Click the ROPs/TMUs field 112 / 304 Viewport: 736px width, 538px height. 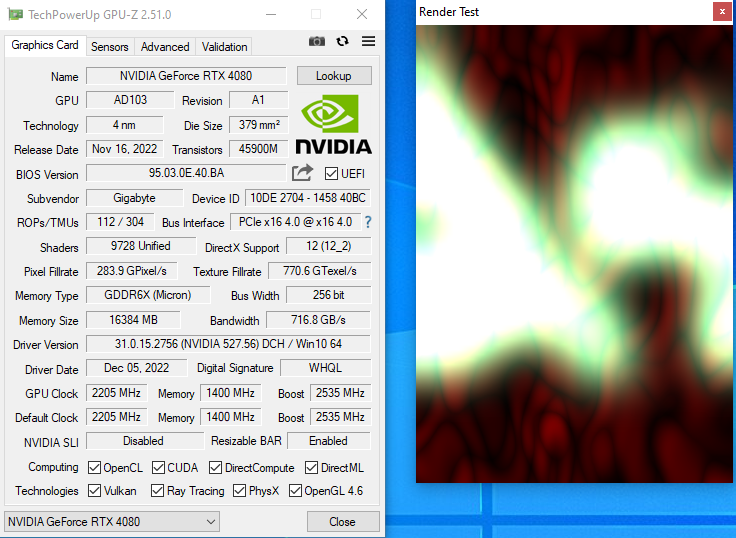(120, 222)
